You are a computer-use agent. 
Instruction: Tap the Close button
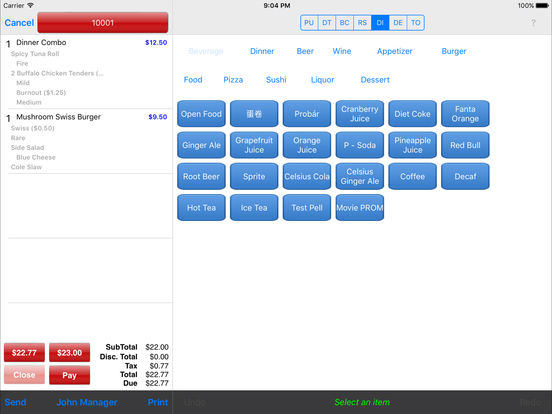point(24,375)
